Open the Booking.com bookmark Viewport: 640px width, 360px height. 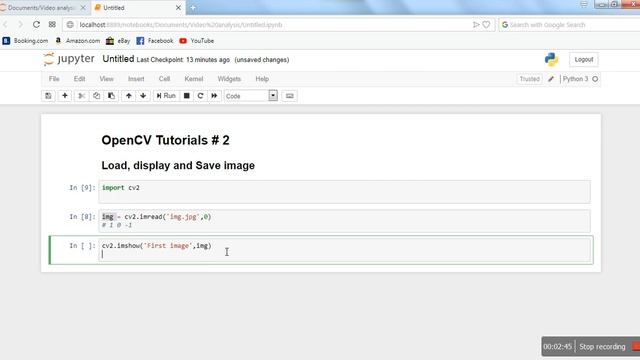pos(25,41)
